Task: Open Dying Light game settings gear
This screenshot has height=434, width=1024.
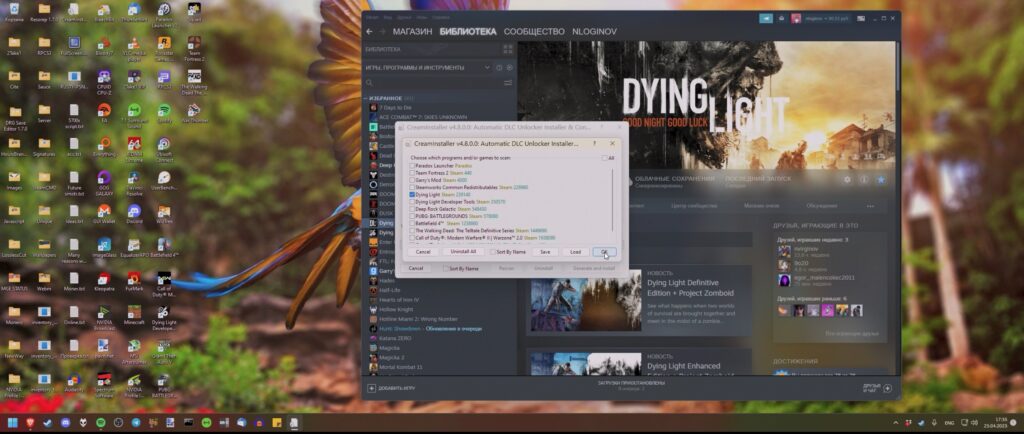Action: pyautogui.click(x=847, y=179)
